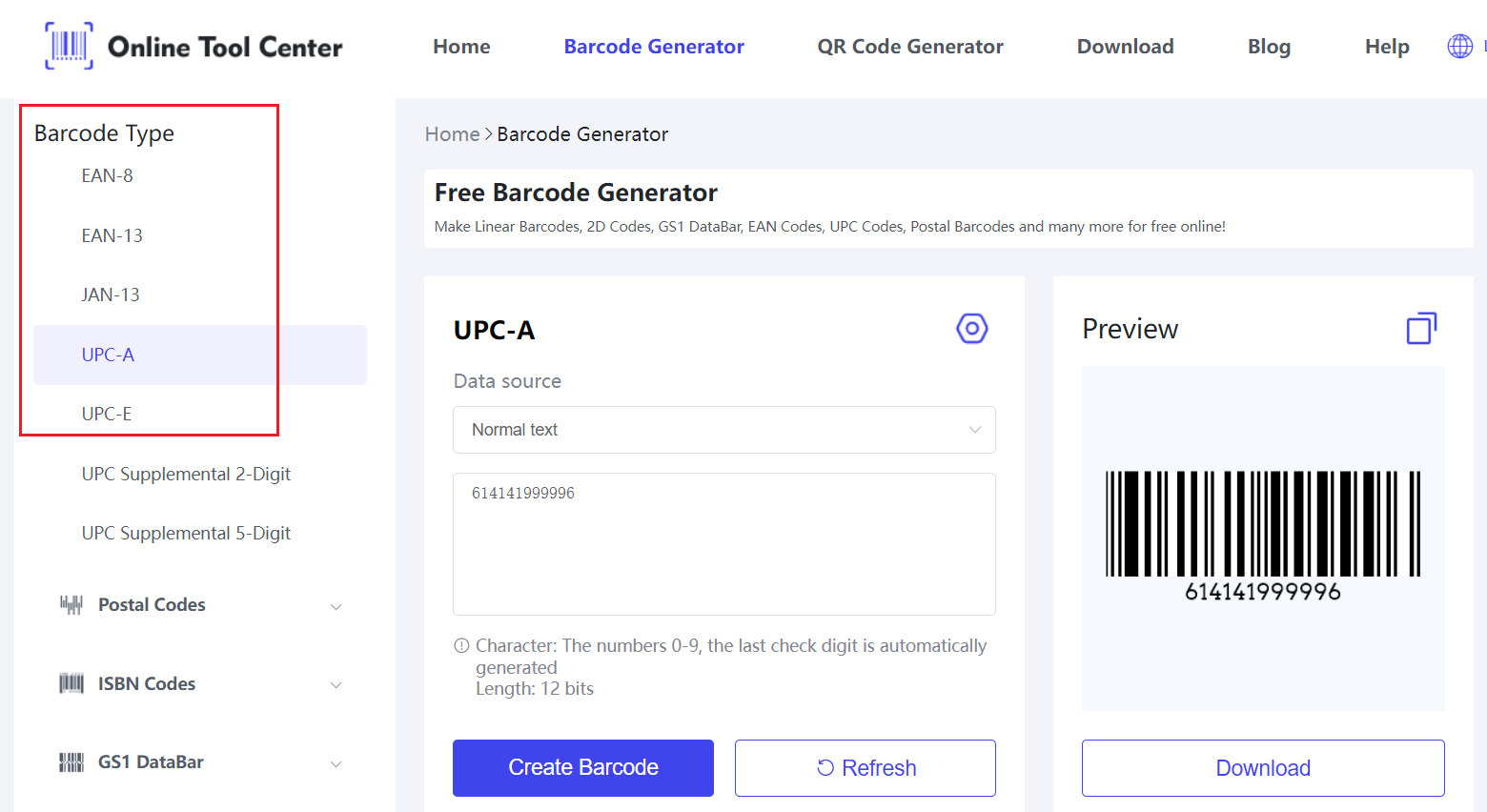
Task: Open the Normal text data source dropdown
Action: [x=723, y=430]
